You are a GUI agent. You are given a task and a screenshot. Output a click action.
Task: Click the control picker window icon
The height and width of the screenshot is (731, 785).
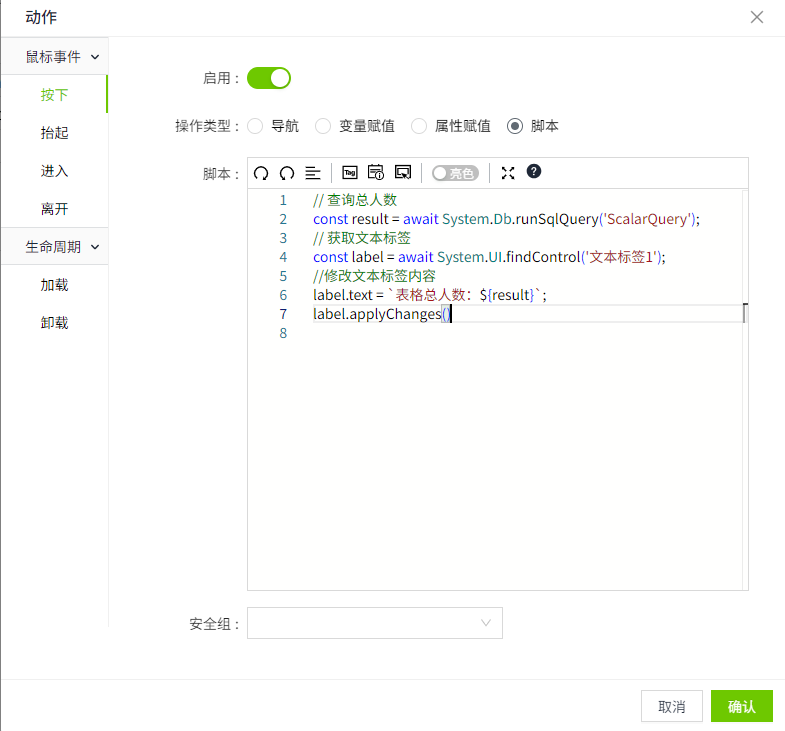pos(403,173)
